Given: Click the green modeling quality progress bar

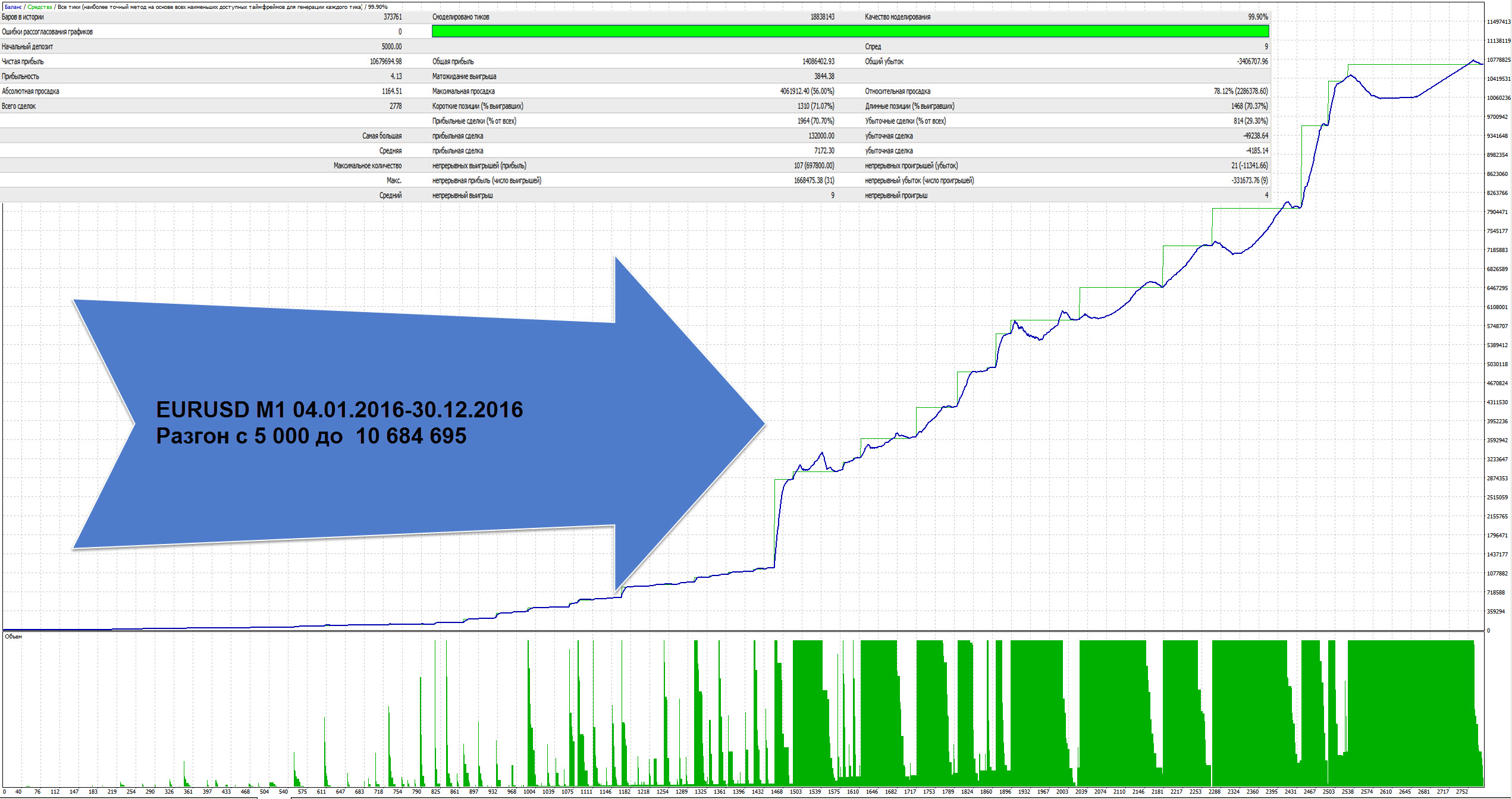Looking at the screenshot, I should [x=851, y=32].
